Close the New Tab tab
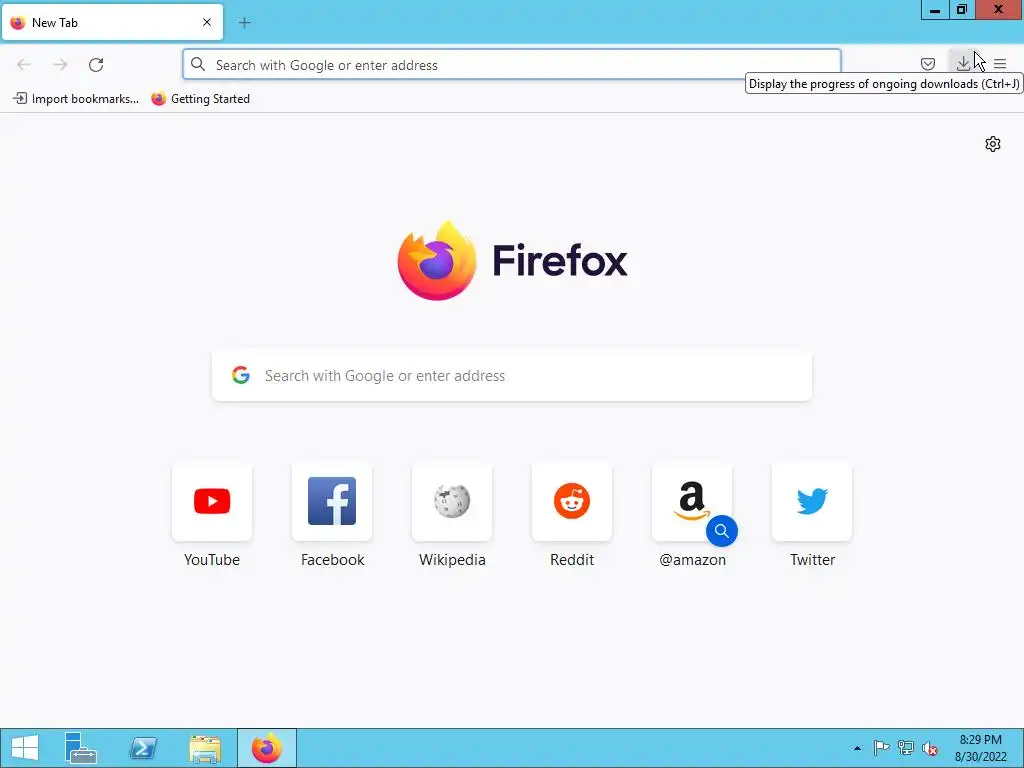The image size is (1024, 768). pos(207,22)
